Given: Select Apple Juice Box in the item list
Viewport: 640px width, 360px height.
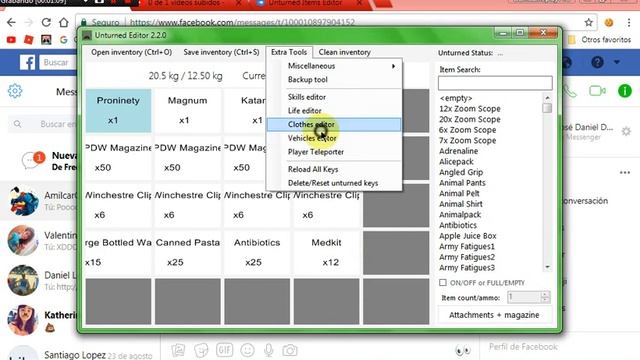Looking at the screenshot, I should click(468, 236).
